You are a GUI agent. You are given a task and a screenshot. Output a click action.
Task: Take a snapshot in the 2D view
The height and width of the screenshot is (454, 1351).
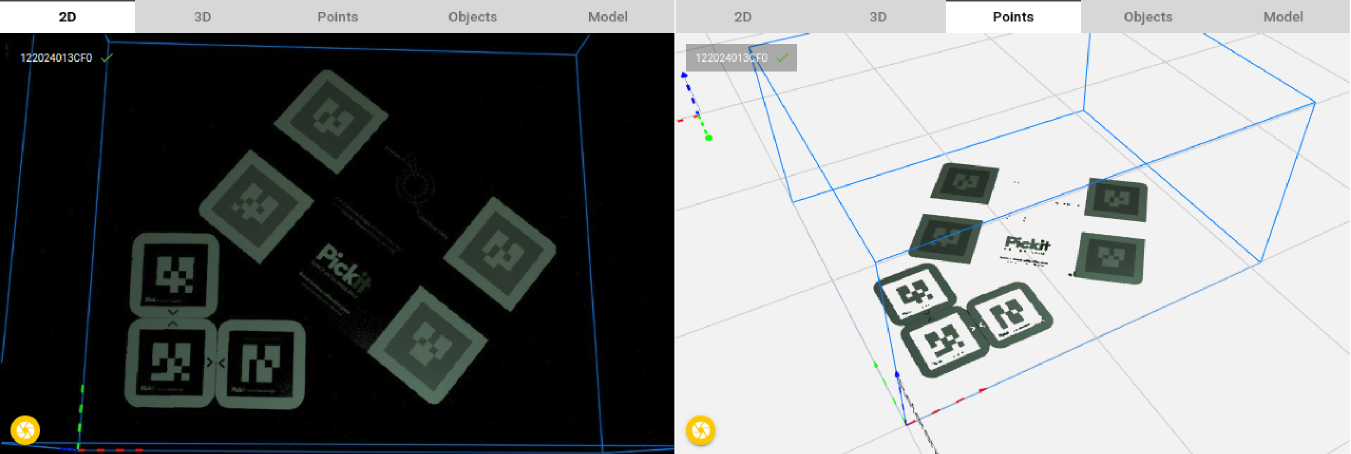(25, 430)
